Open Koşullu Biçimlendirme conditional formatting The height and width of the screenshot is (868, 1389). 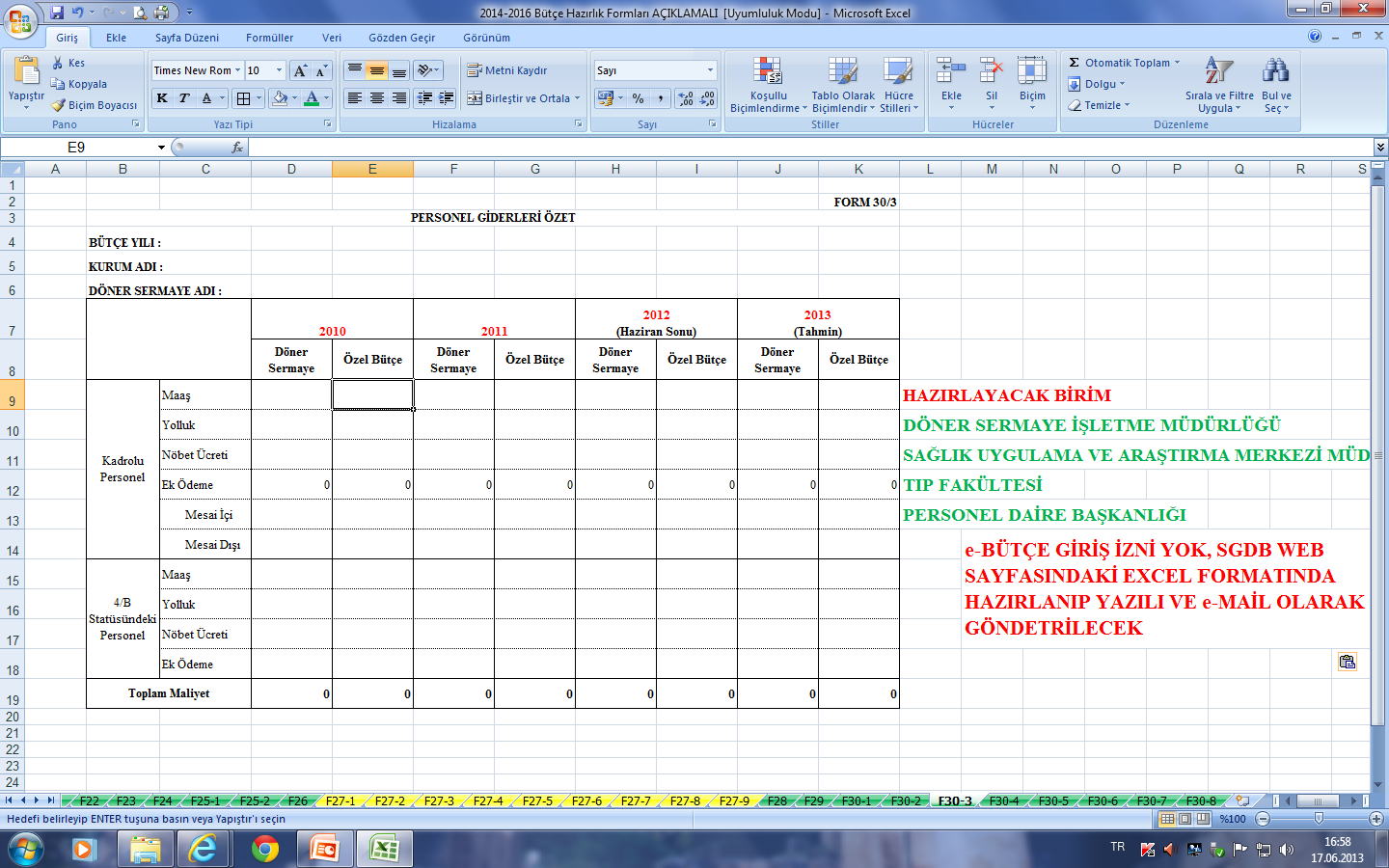[769, 85]
